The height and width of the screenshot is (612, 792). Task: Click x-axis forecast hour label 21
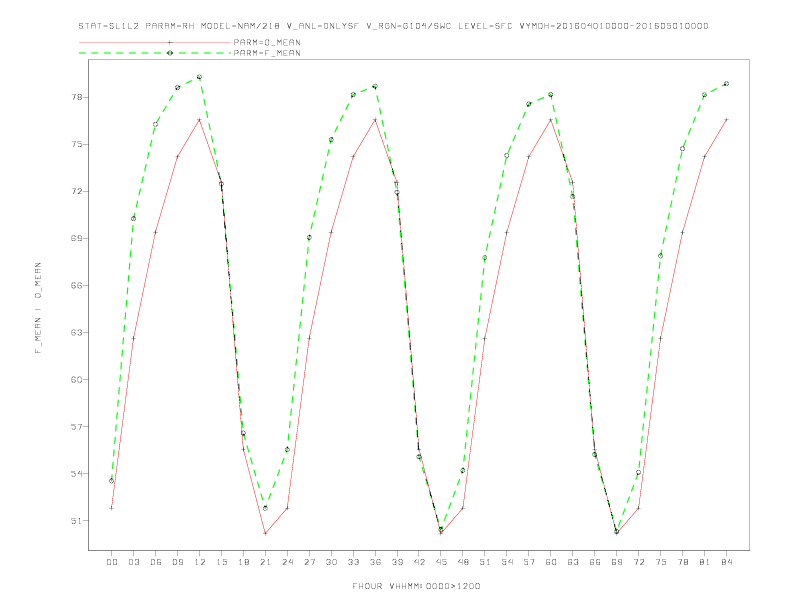pos(265,562)
